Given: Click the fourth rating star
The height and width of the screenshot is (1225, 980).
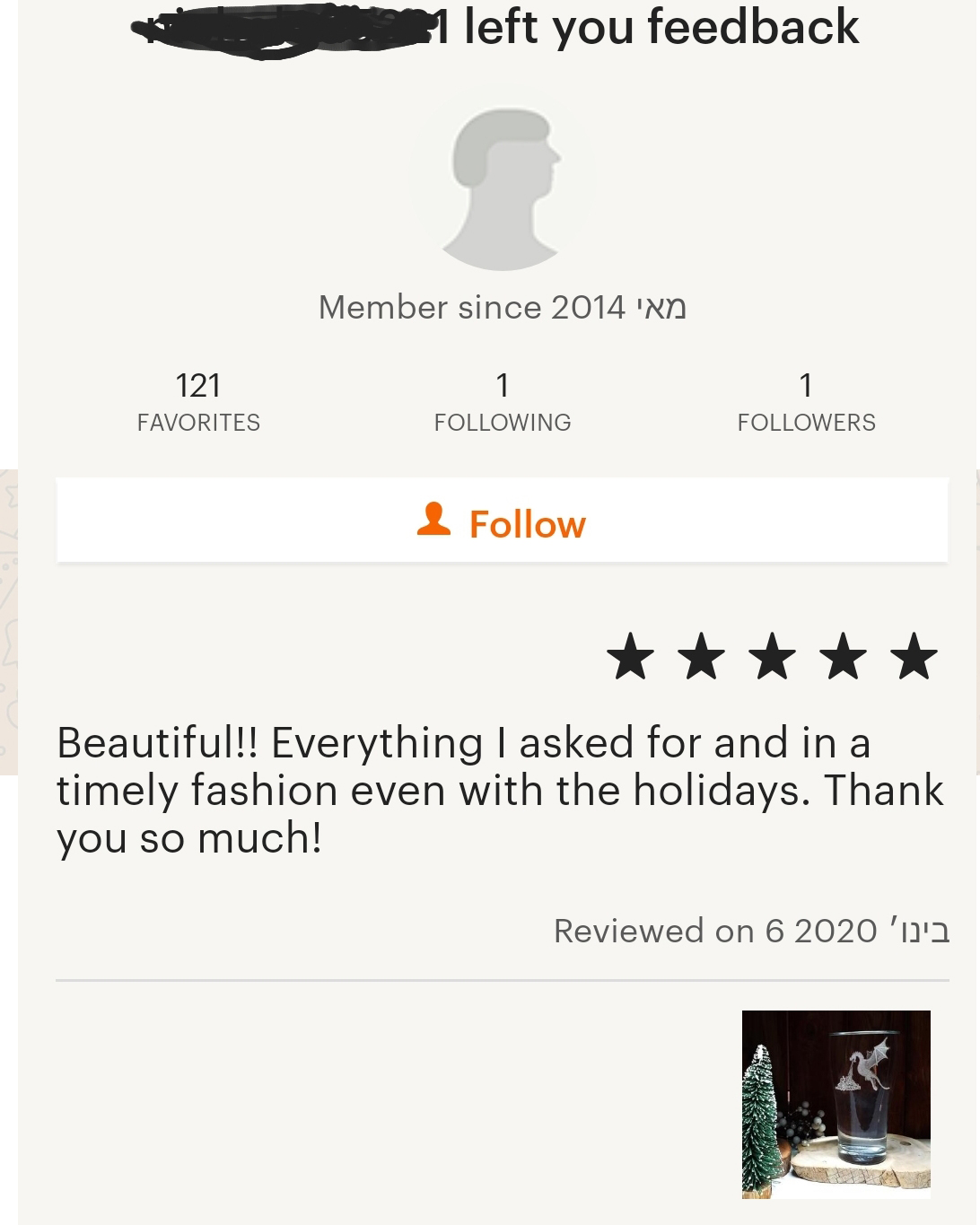Looking at the screenshot, I should pos(844,656).
